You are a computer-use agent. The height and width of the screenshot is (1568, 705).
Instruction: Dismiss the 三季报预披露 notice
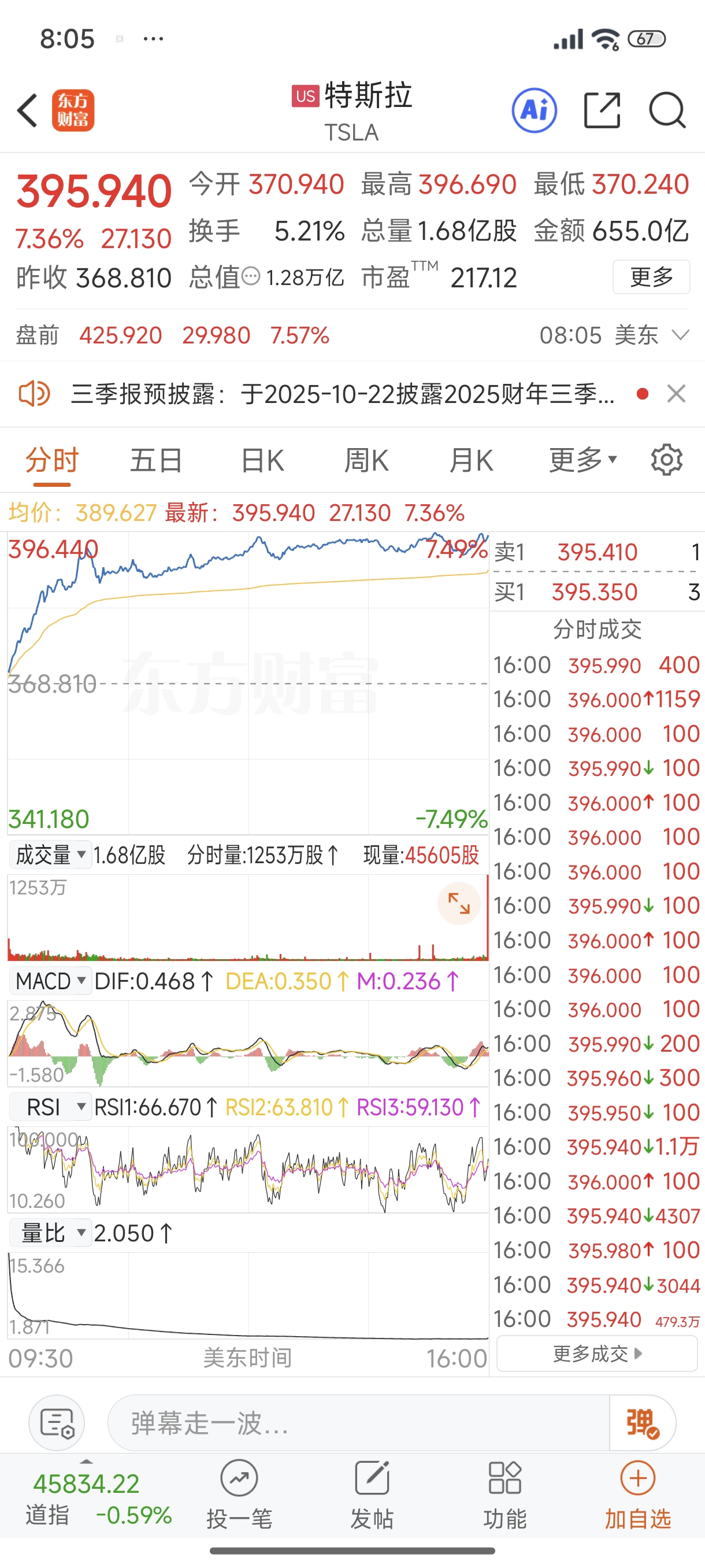point(677,394)
